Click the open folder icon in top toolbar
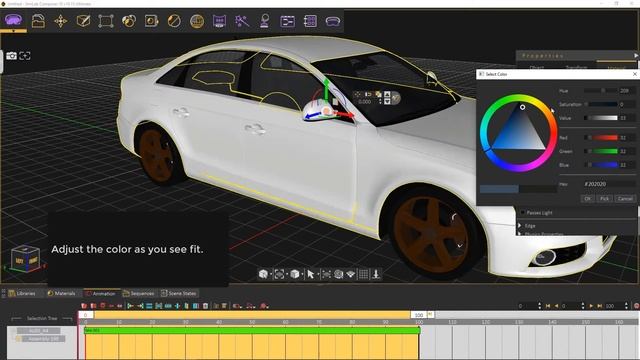This screenshot has width=640, height=360. coord(38,21)
